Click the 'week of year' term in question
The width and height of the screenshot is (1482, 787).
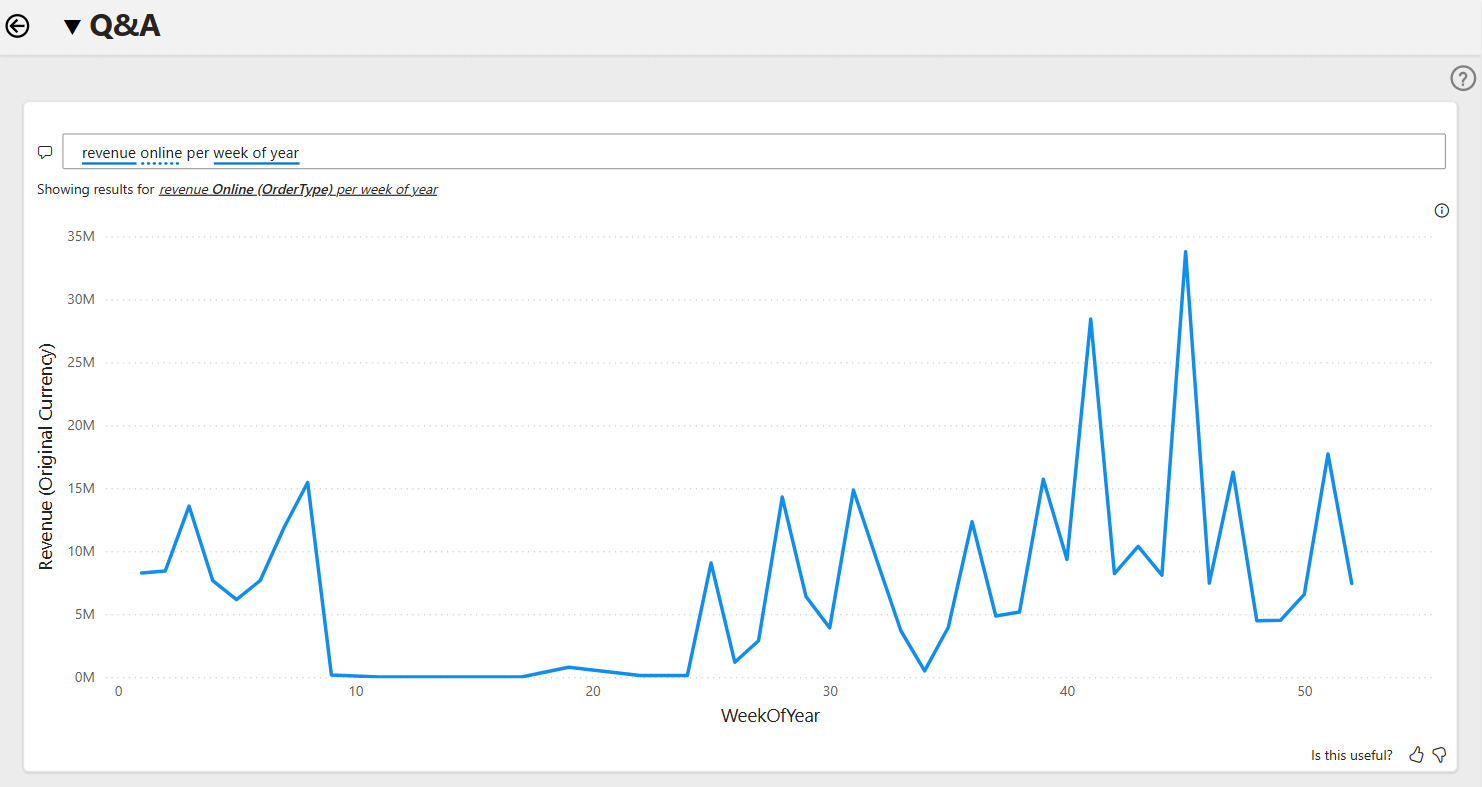tap(256, 153)
